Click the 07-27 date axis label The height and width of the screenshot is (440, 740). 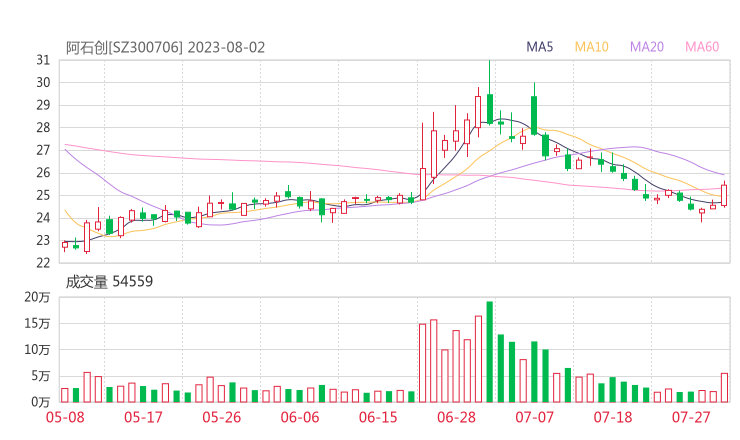tap(691, 417)
